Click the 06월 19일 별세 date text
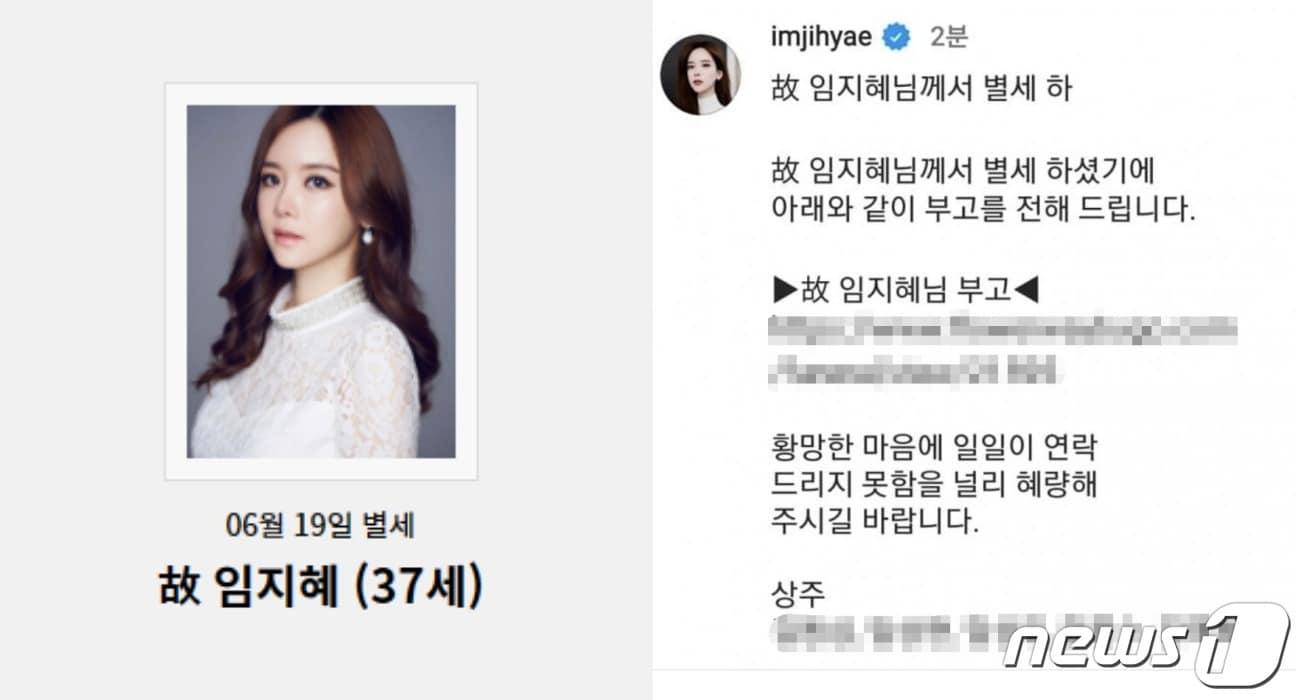The image size is (1296, 700). click(x=321, y=526)
